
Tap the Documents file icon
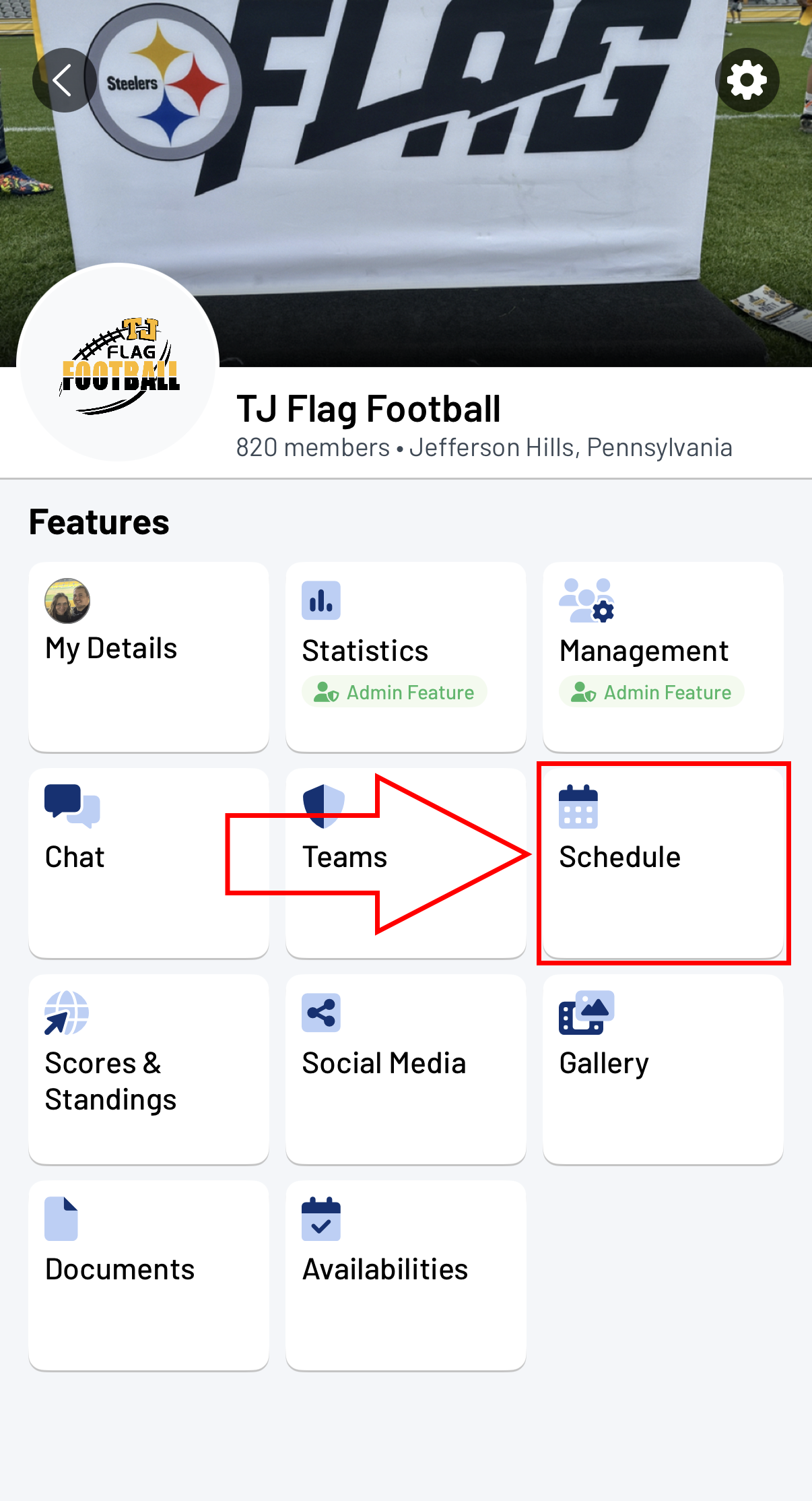click(x=61, y=1219)
